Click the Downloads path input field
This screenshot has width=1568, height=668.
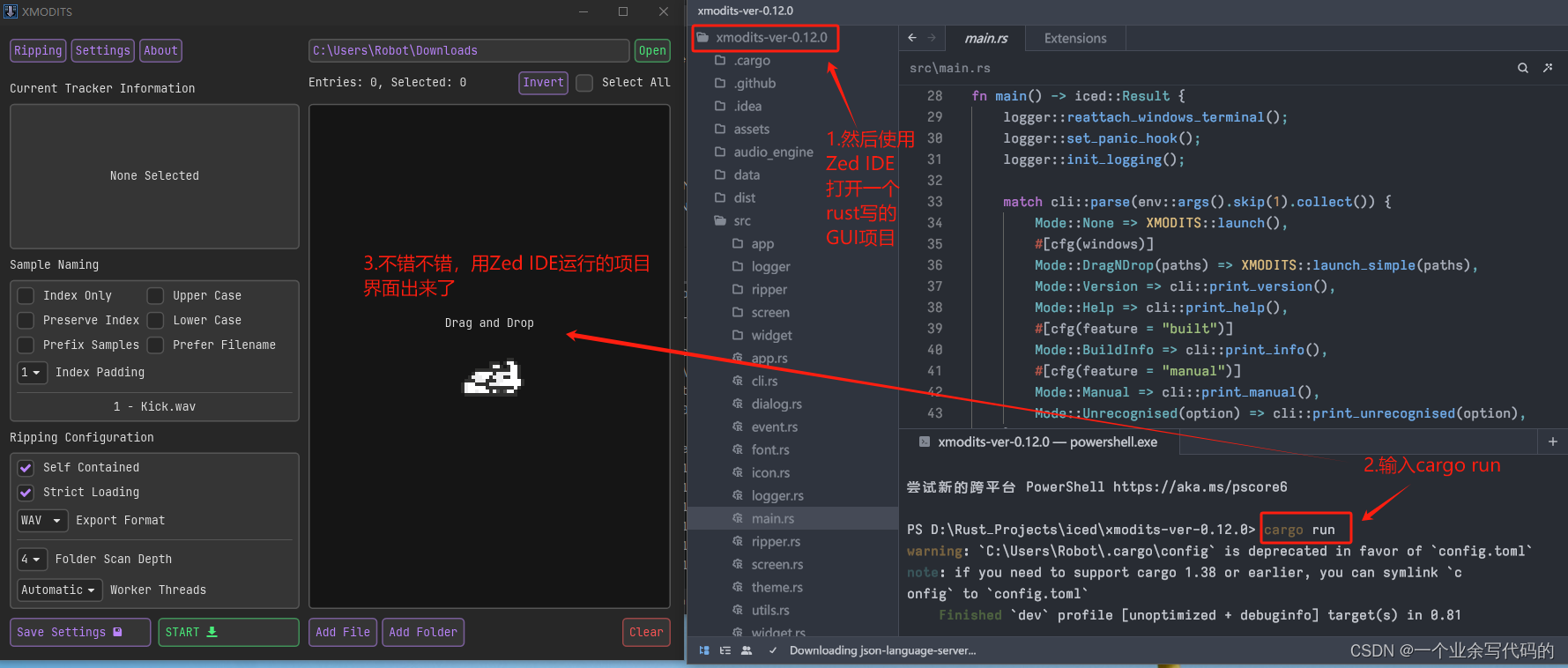[x=469, y=50]
